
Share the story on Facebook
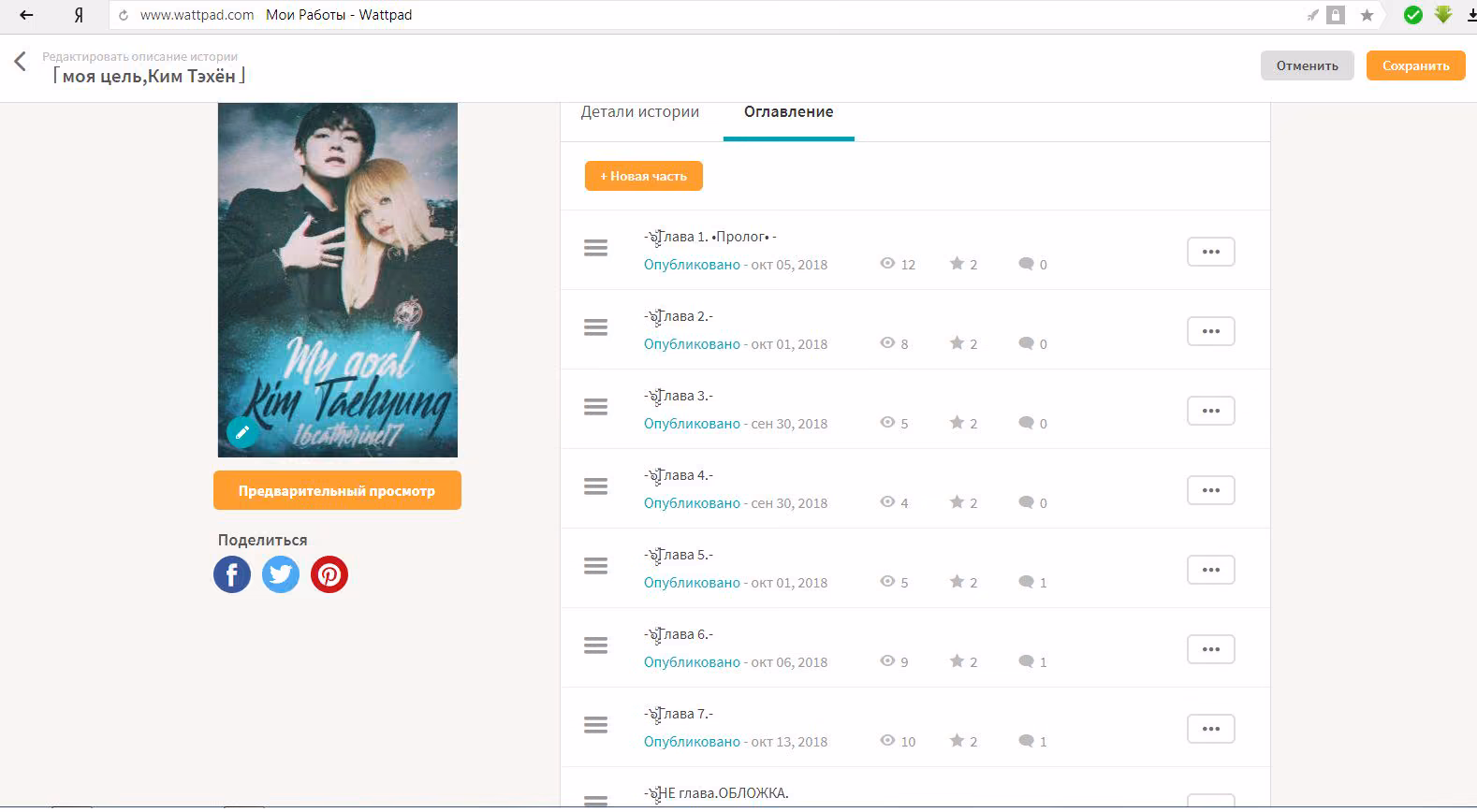pos(232,574)
